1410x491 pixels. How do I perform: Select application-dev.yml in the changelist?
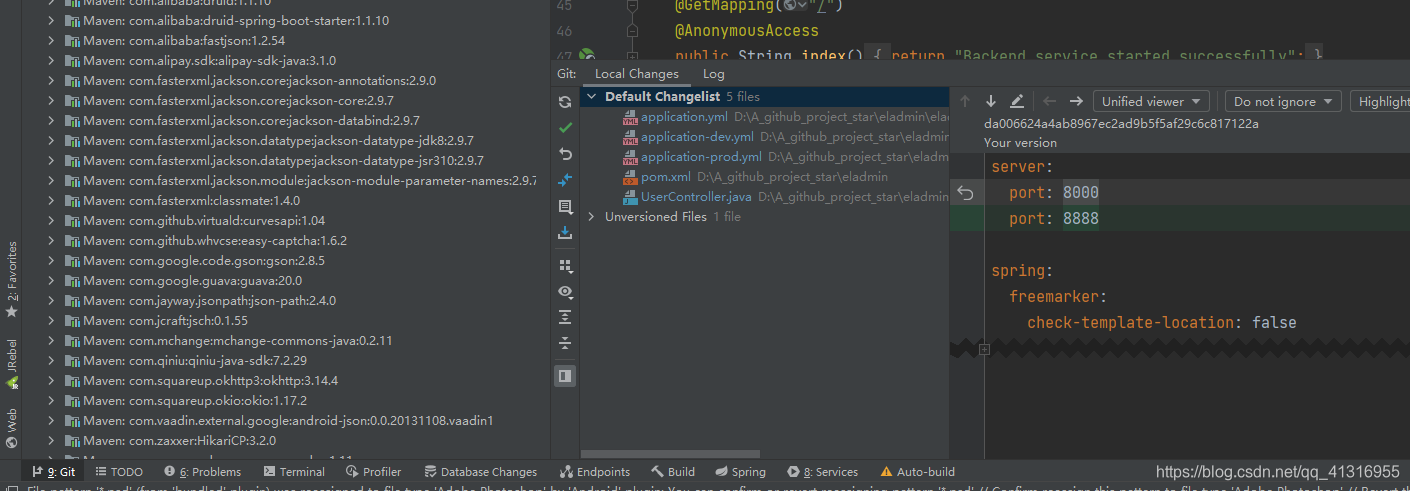point(698,137)
